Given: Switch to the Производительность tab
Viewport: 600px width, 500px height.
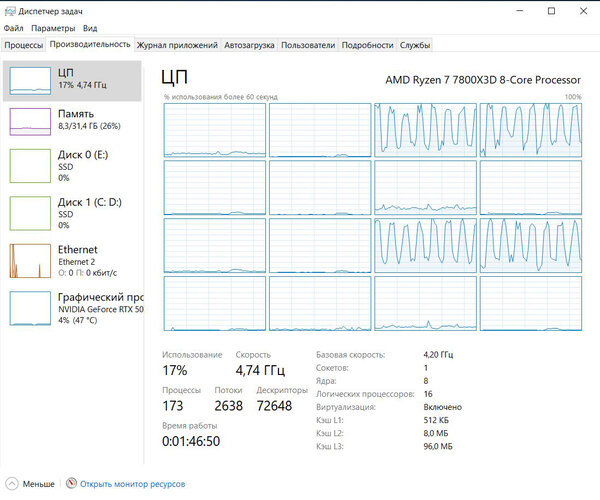Looking at the screenshot, I should (x=90, y=44).
